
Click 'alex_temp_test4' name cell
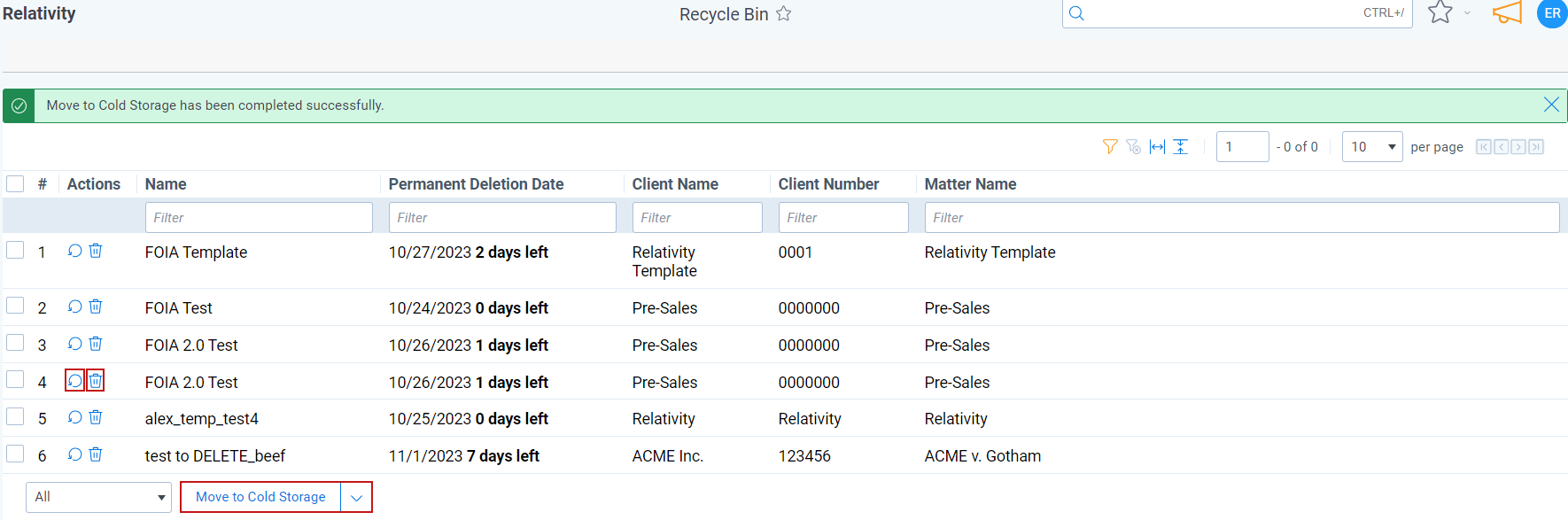tap(202, 419)
